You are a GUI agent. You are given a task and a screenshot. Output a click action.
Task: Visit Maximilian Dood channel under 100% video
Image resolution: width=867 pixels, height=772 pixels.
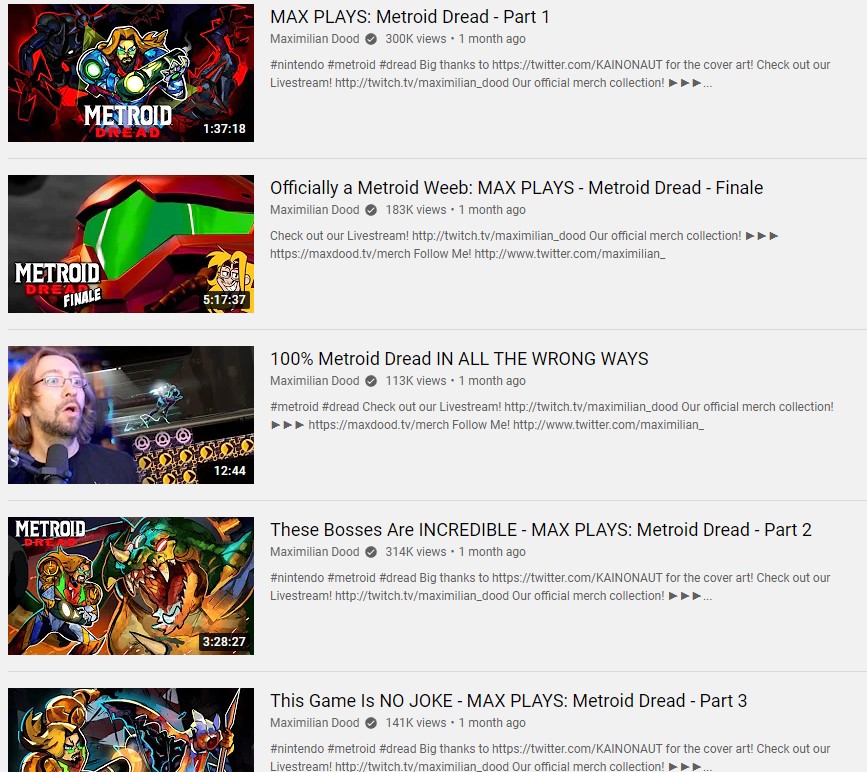point(315,380)
